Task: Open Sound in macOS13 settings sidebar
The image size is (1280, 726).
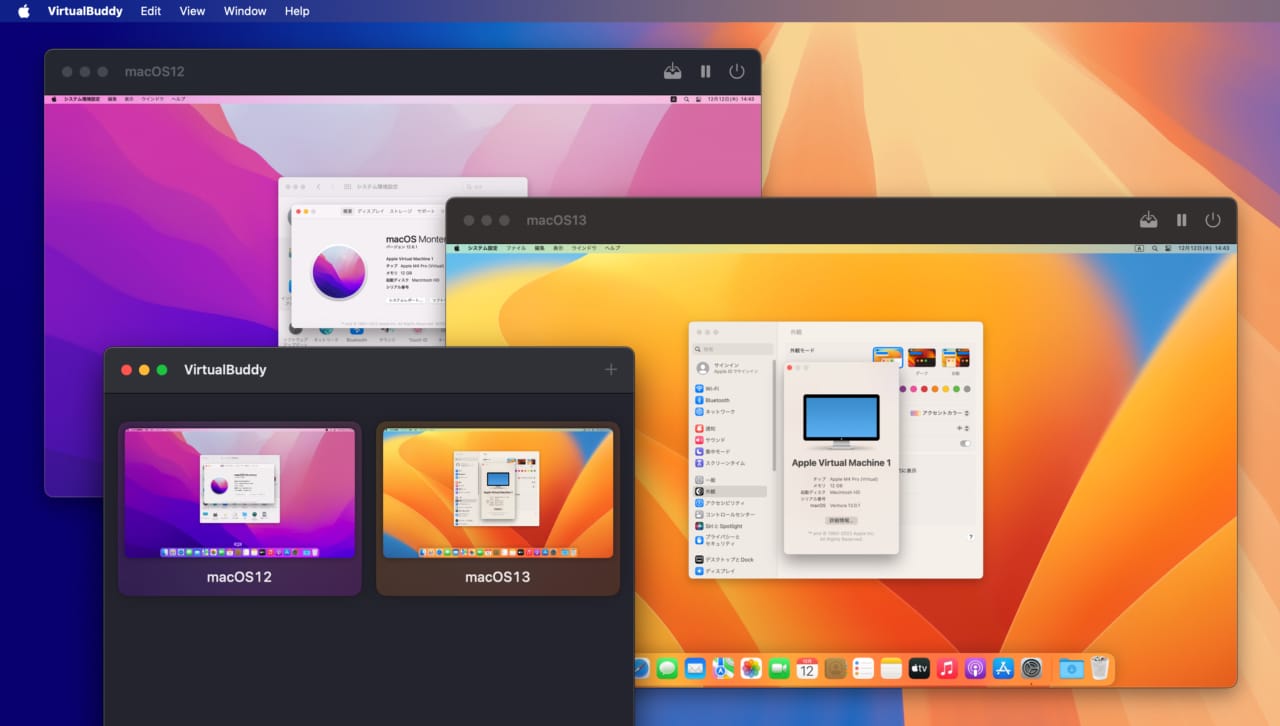Action: click(x=729, y=440)
